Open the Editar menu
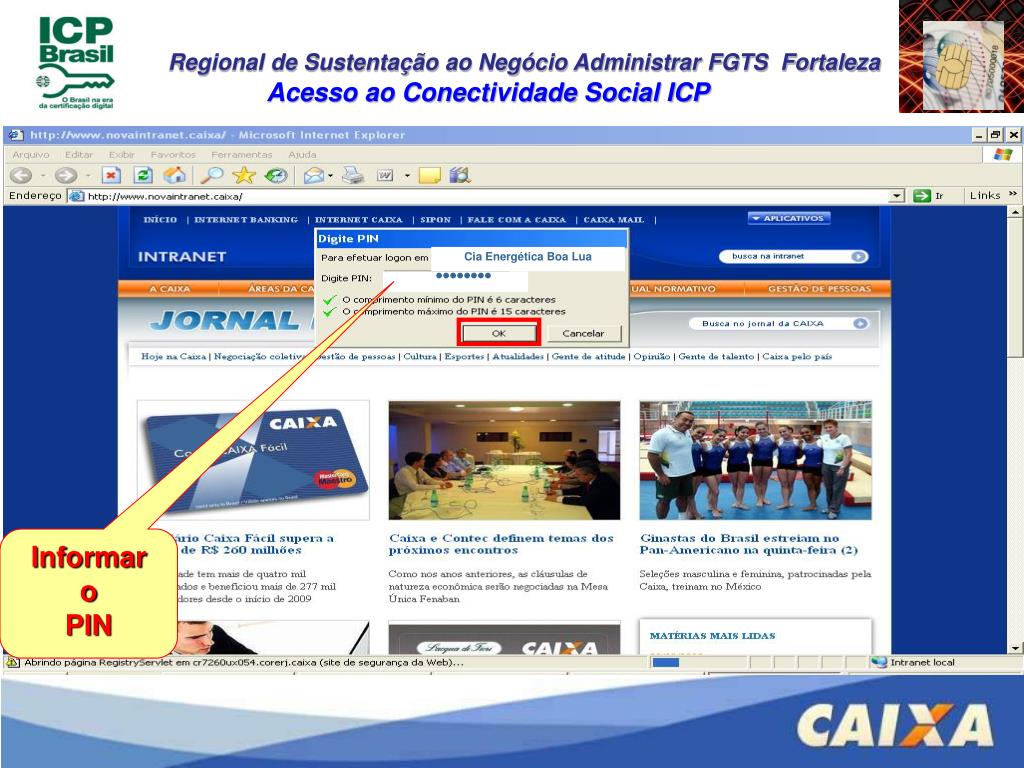The width and height of the screenshot is (1024, 768). pos(78,155)
